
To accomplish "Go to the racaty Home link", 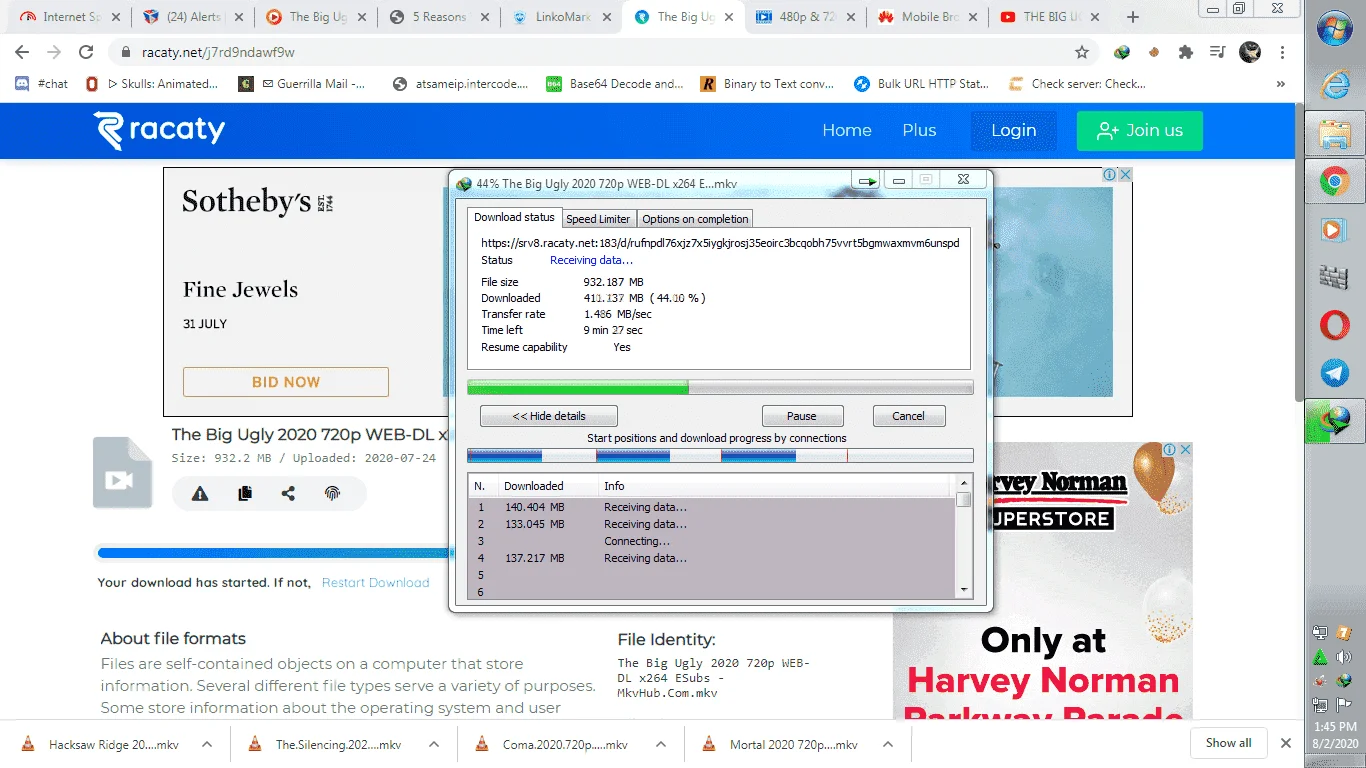I will click(847, 130).
